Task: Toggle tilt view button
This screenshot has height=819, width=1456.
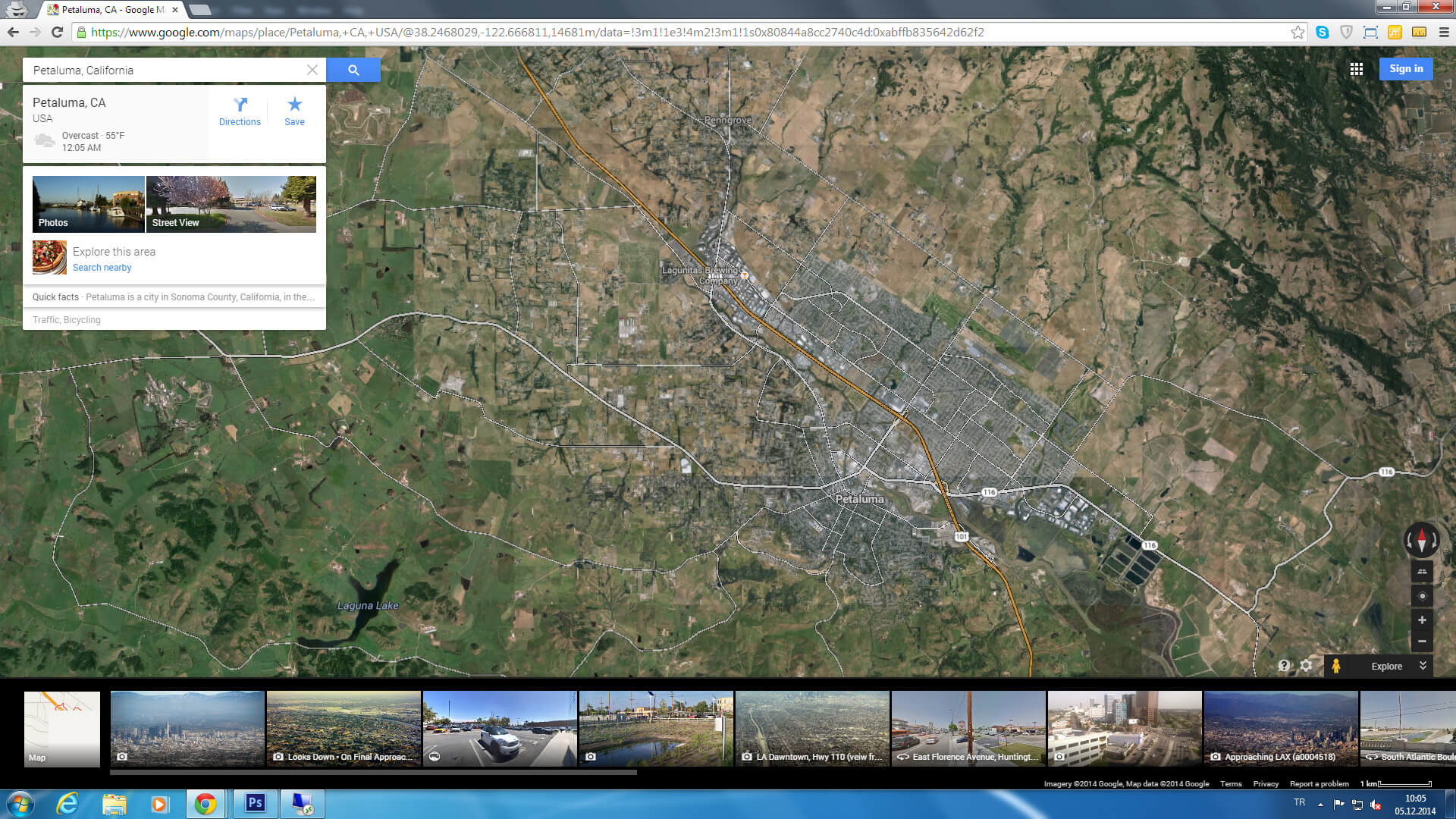Action: [x=1422, y=572]
